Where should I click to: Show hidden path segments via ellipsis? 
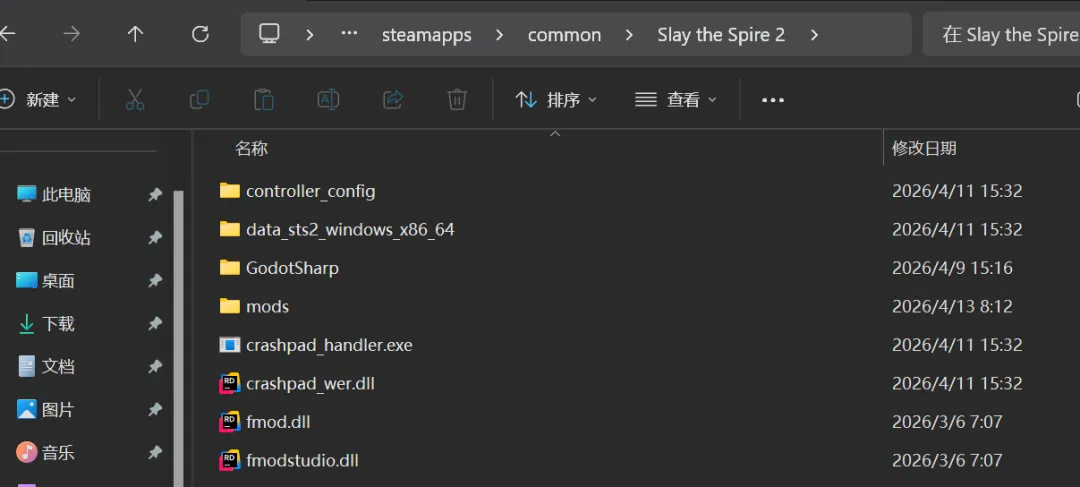coord(349,34)
